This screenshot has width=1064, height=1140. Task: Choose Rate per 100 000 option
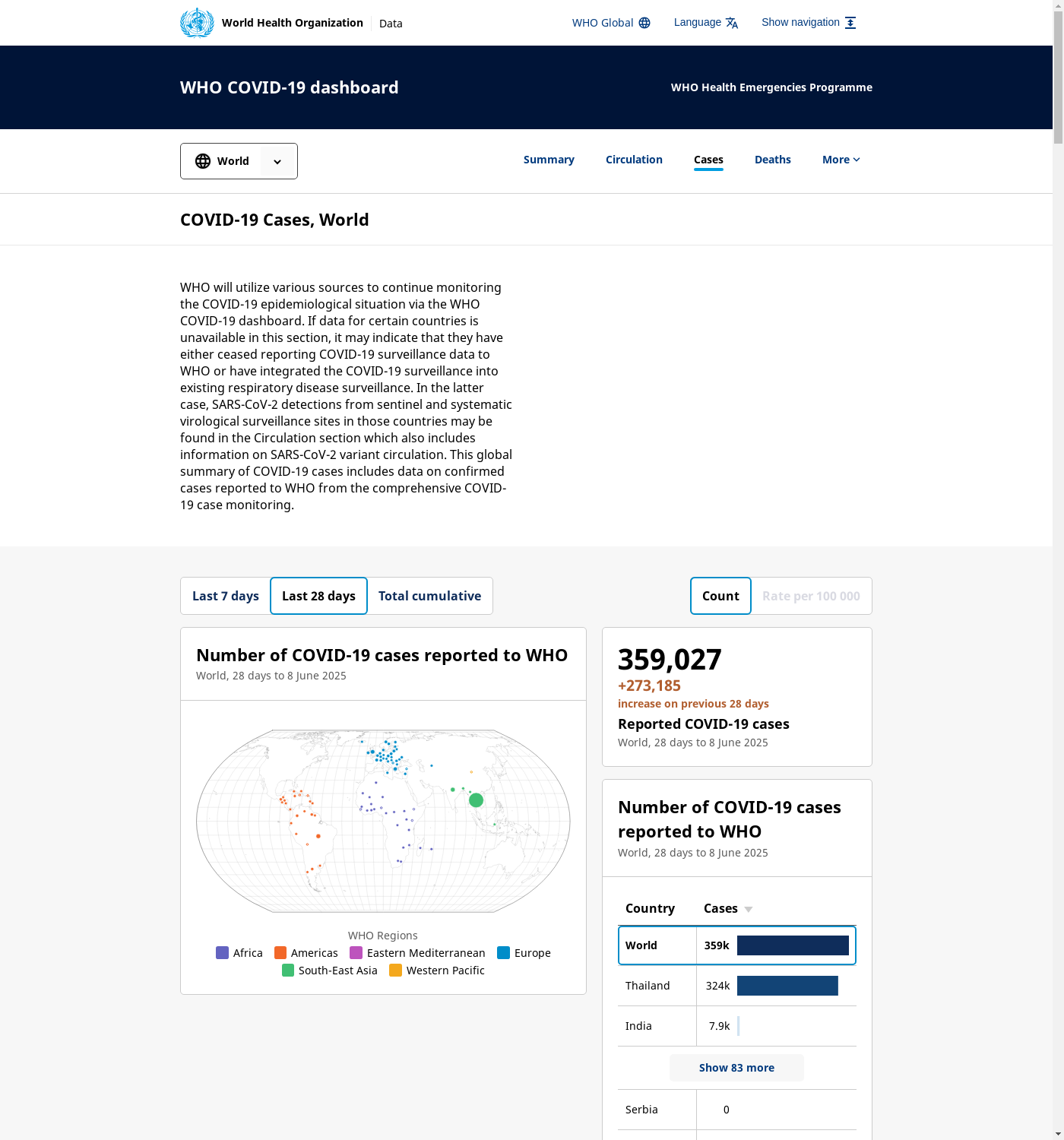[811, 596]
